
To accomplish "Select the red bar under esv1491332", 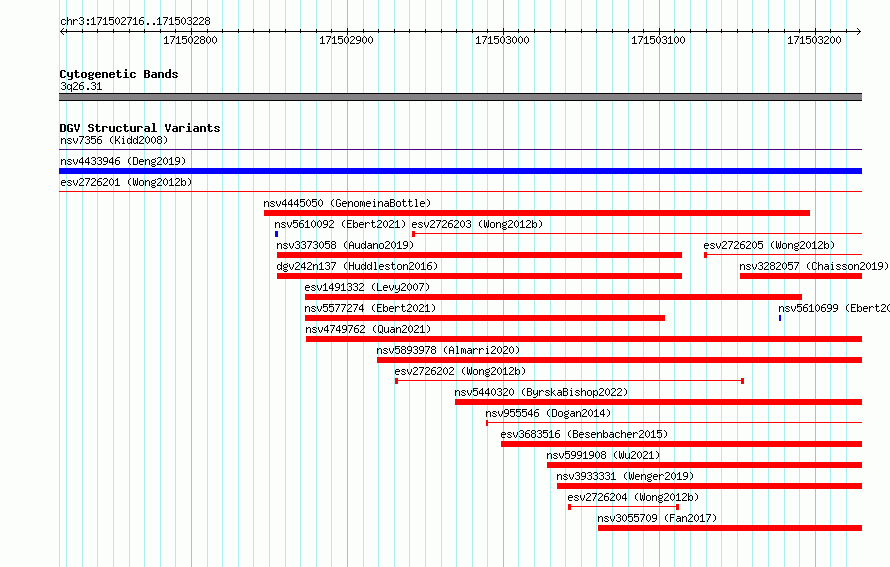I will 553,297.
